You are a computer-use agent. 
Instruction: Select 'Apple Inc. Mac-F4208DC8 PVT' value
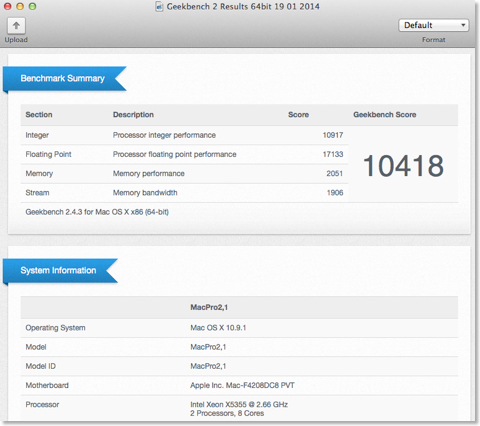[242, 385]
